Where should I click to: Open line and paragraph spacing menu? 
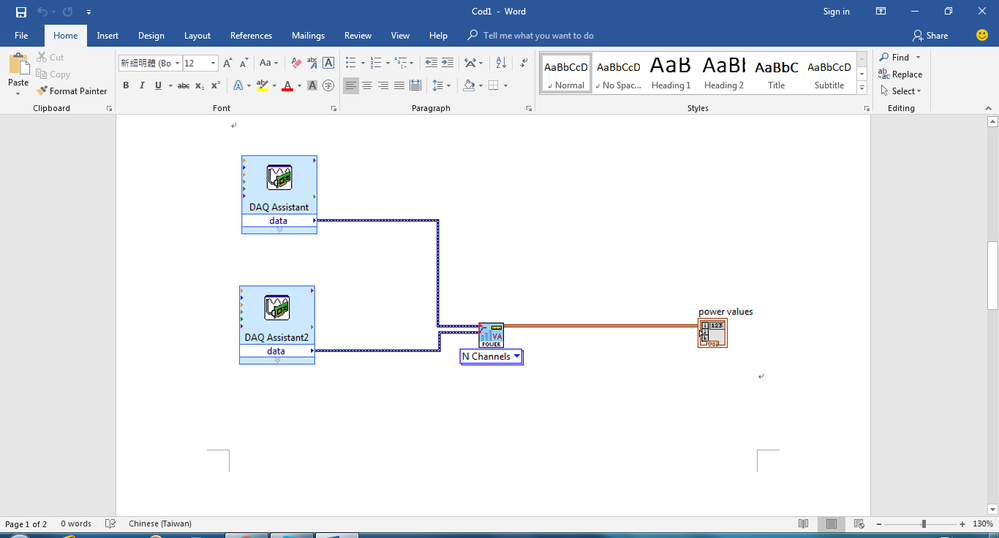[441, 85]
